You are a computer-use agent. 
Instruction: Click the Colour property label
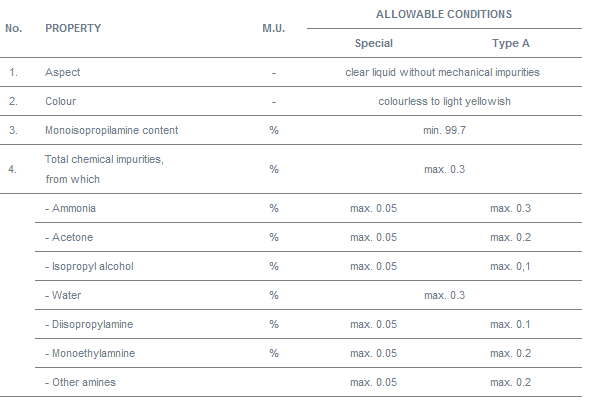[x=61, y=101]
